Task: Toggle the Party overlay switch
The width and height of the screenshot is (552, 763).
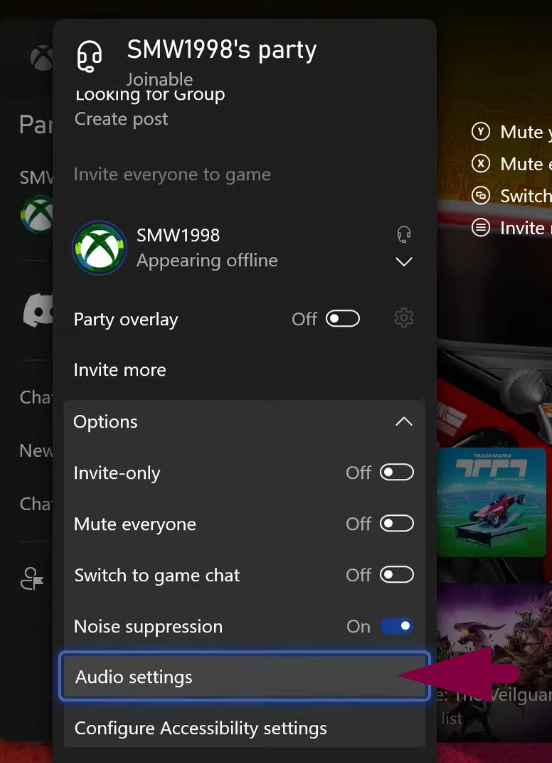Action: (343, 319)
